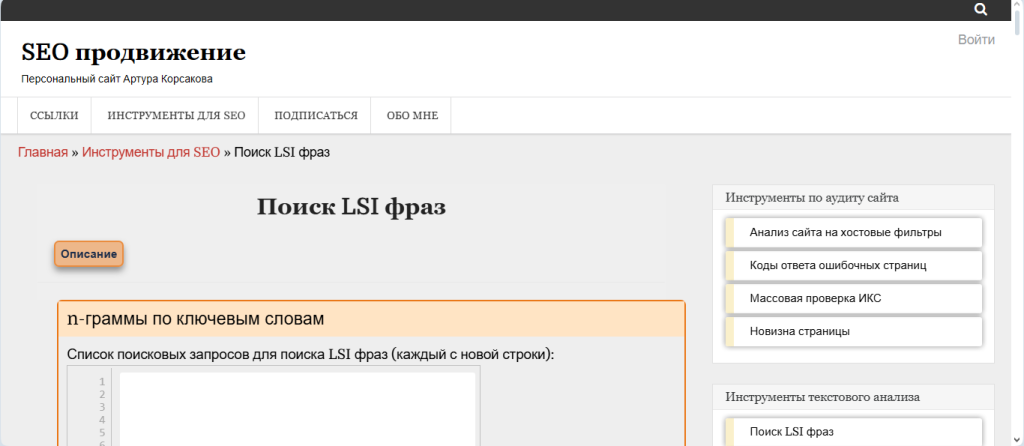Viewport: 1024px width, 446px height.
Task: Click the search magnifier icon
Action: [x=981, y=10]
